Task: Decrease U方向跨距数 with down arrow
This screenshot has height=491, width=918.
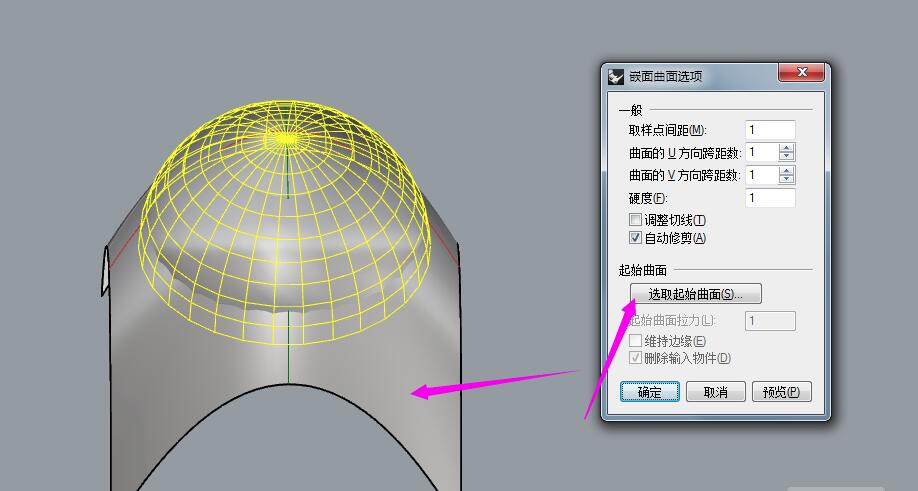Action: click(x=786, y=156)
